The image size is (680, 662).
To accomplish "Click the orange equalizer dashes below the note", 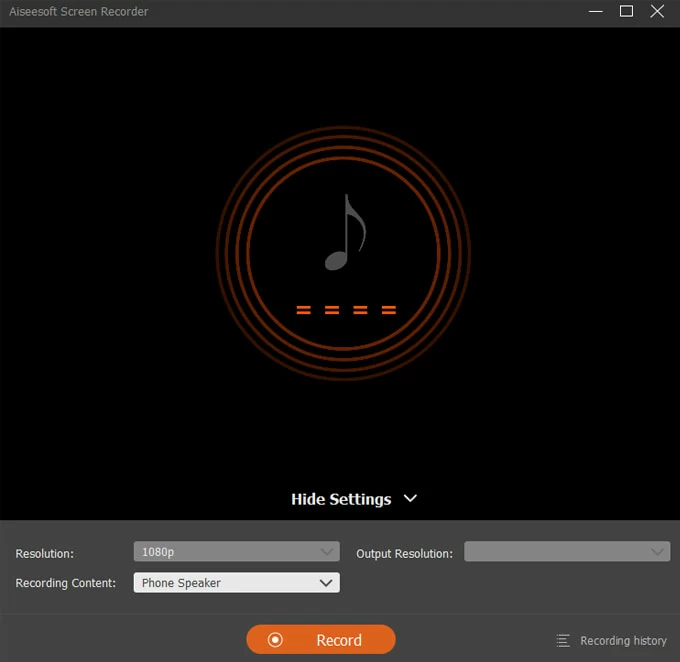I will [346, 310].
